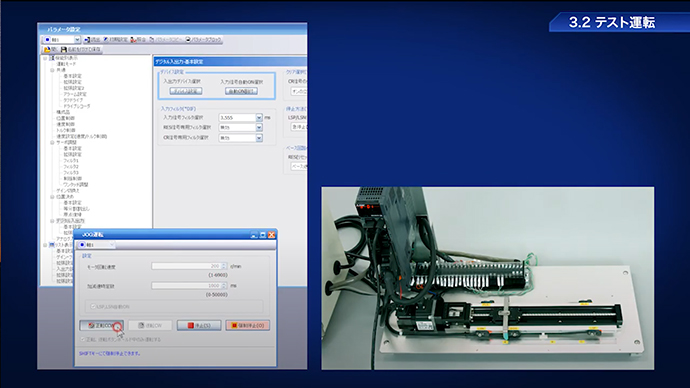This screenshot has width=690, height=388.
Task: Click the Forced Stop (強制停止(O)) button
Action: [248, 325]
